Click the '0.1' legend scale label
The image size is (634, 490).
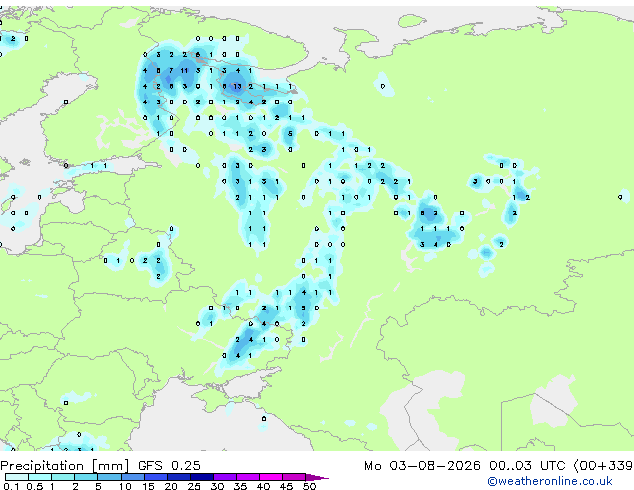(12, 486)
